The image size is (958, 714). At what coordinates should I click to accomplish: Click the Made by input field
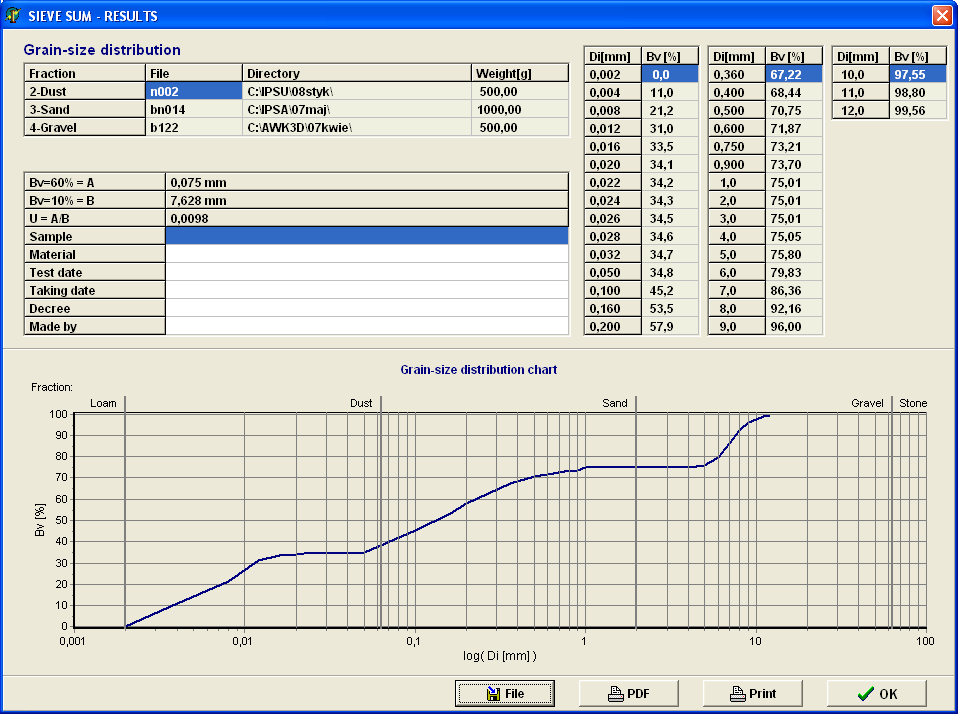coord(367,326)
